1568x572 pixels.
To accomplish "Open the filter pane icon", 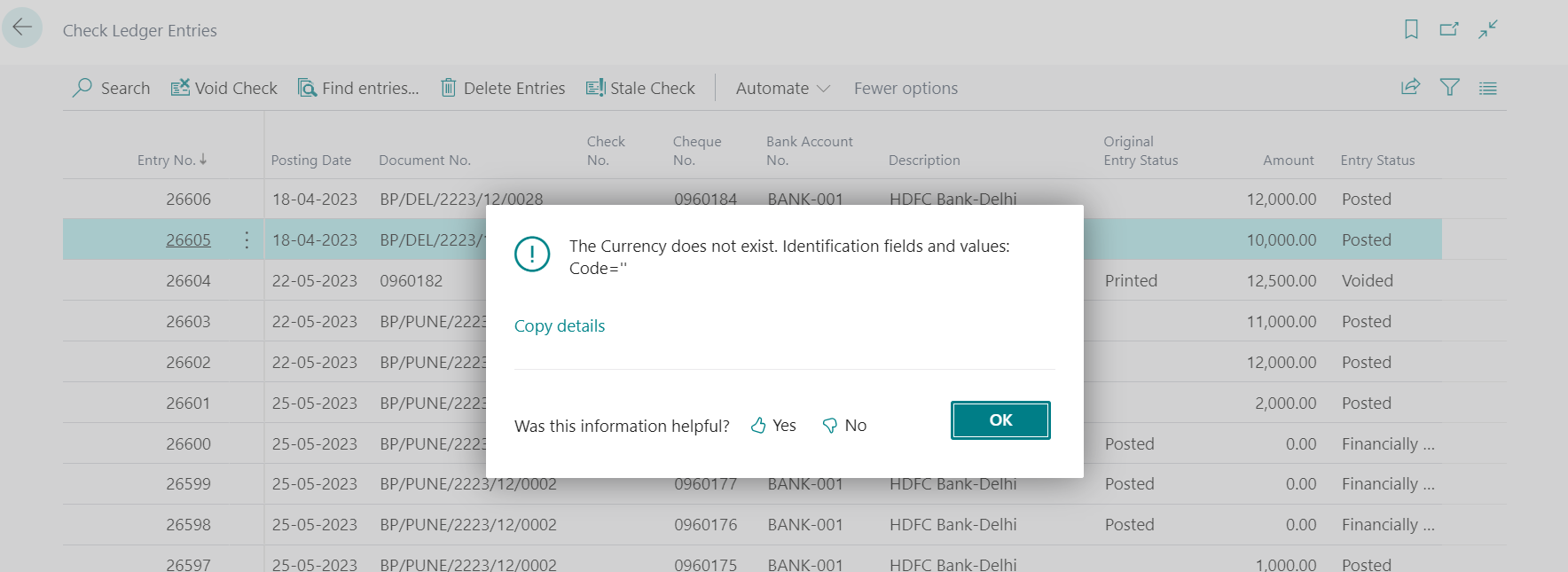I will 1449,88.
